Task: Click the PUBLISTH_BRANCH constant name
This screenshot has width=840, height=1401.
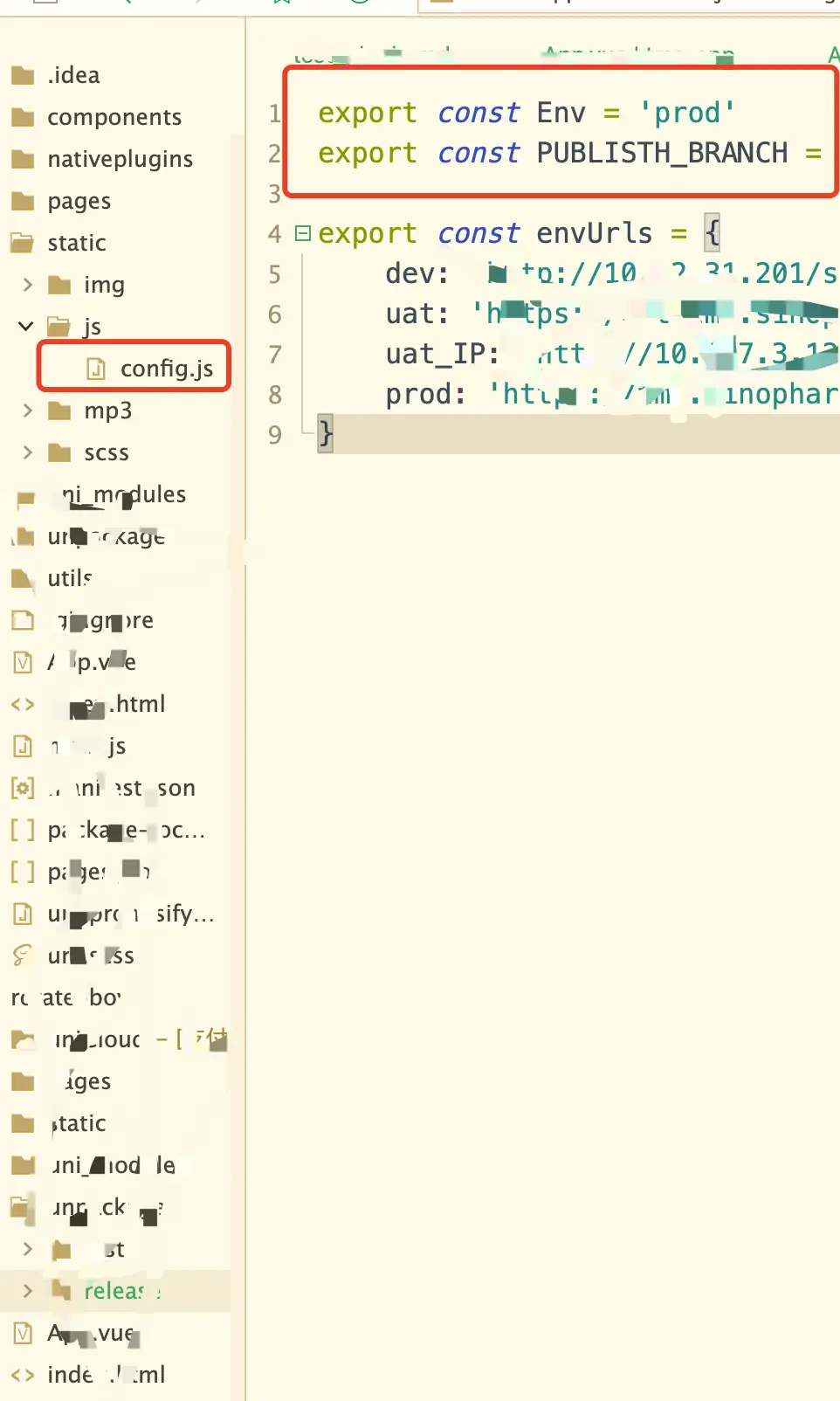Action: [662, 154]
